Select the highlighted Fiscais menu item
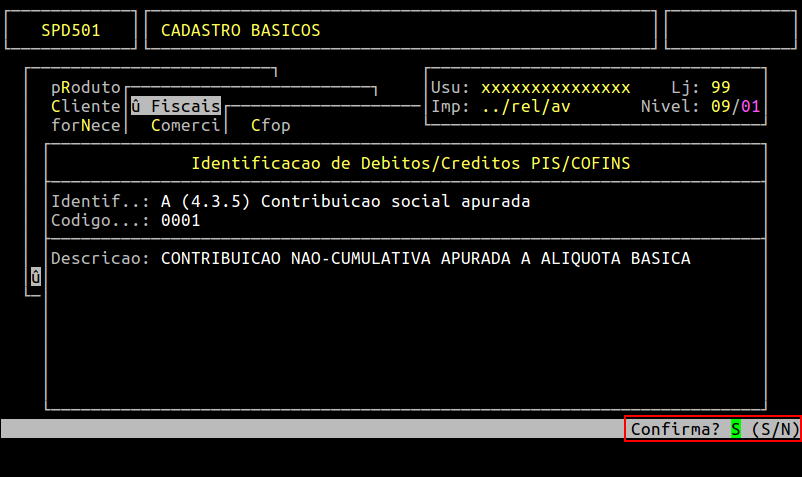 175,106
